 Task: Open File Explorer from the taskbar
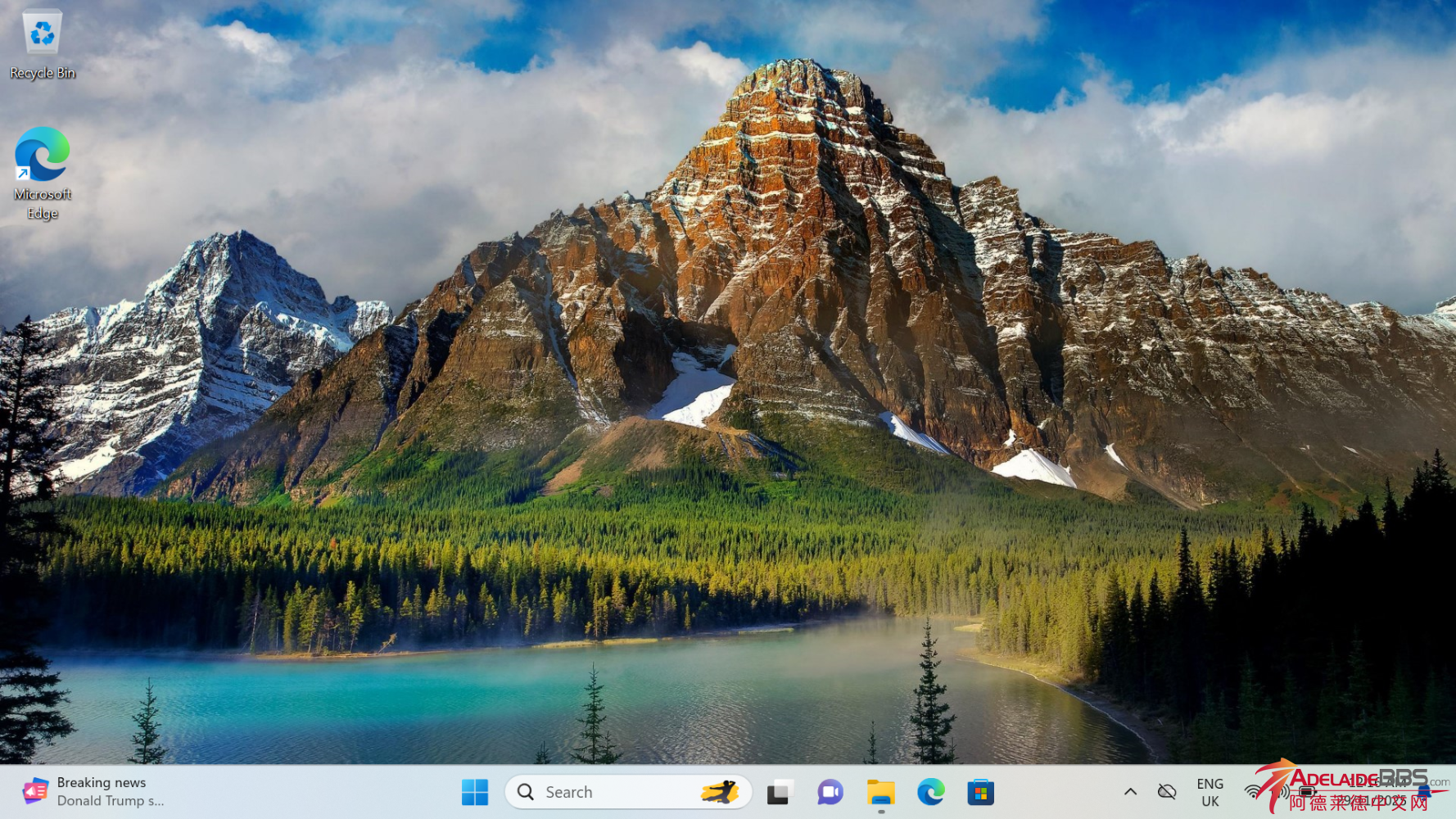tap(880, 792)
